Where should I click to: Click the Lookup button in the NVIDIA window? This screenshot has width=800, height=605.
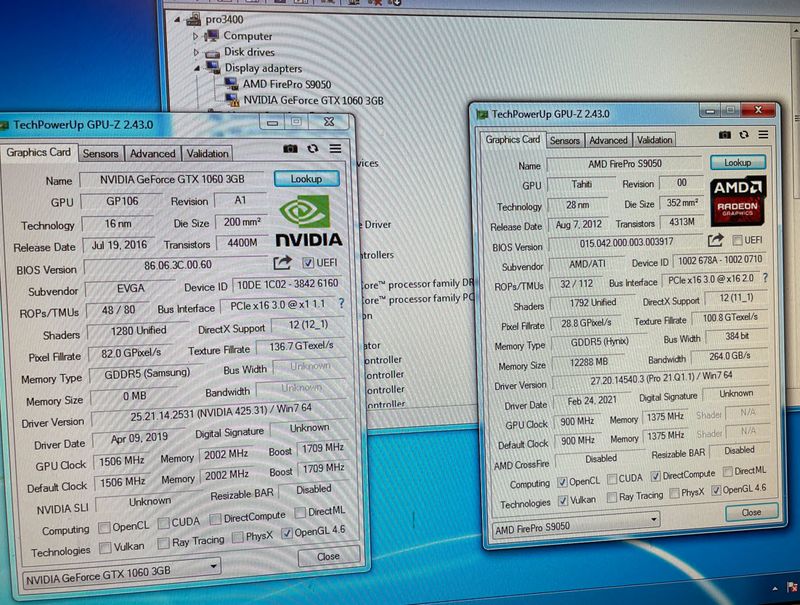tap(306, 179)
